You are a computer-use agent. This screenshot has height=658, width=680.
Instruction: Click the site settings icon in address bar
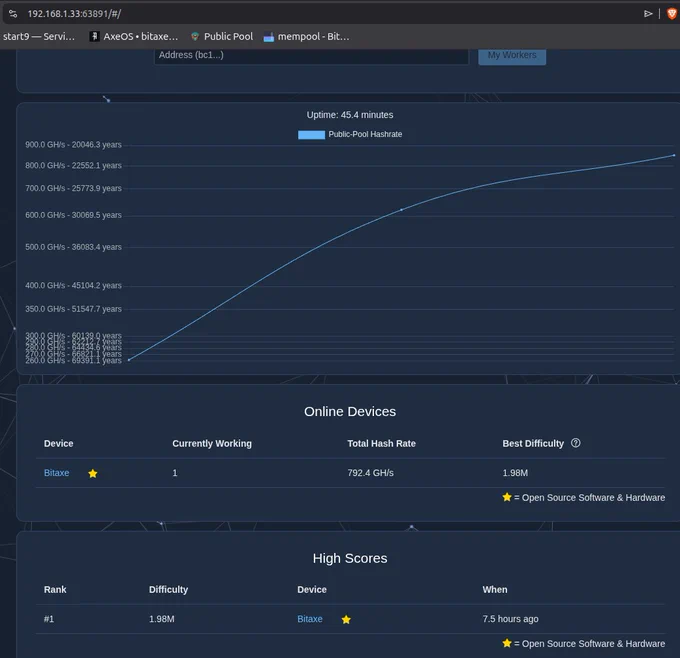13,14
